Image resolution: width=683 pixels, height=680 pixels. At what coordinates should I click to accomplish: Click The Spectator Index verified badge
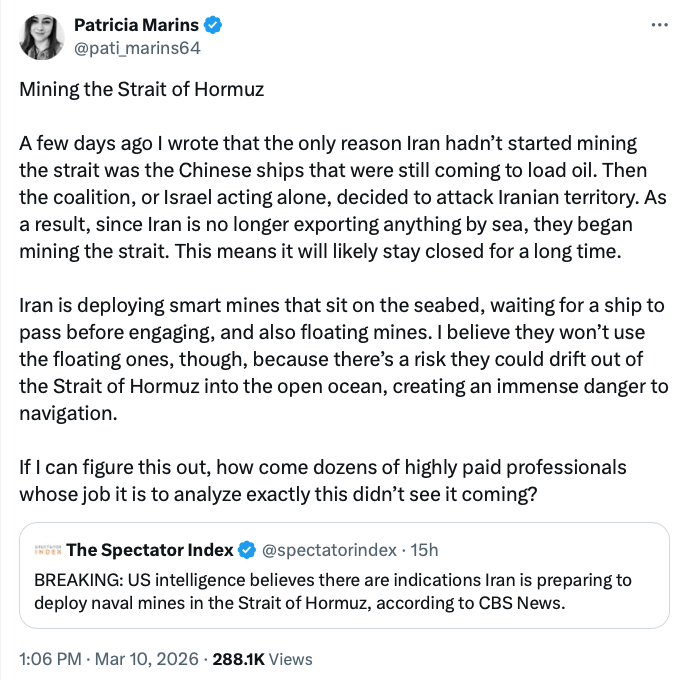tap(246, 549)
